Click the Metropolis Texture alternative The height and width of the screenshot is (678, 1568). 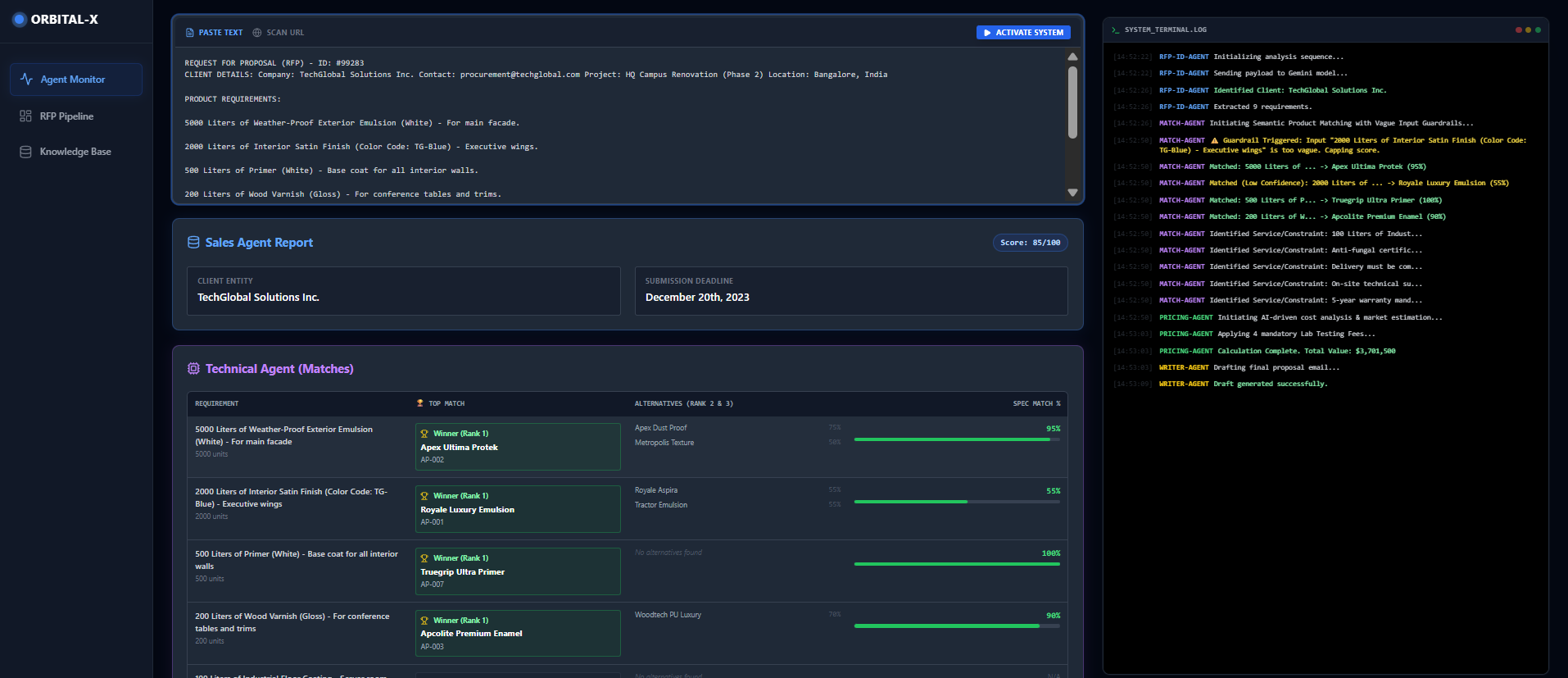coord(664,443)
